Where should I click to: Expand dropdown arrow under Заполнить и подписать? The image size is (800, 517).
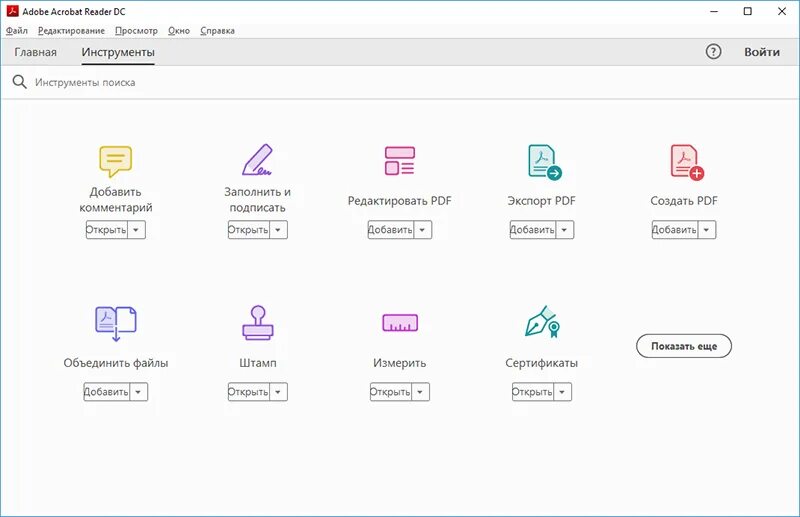point(278,230)
